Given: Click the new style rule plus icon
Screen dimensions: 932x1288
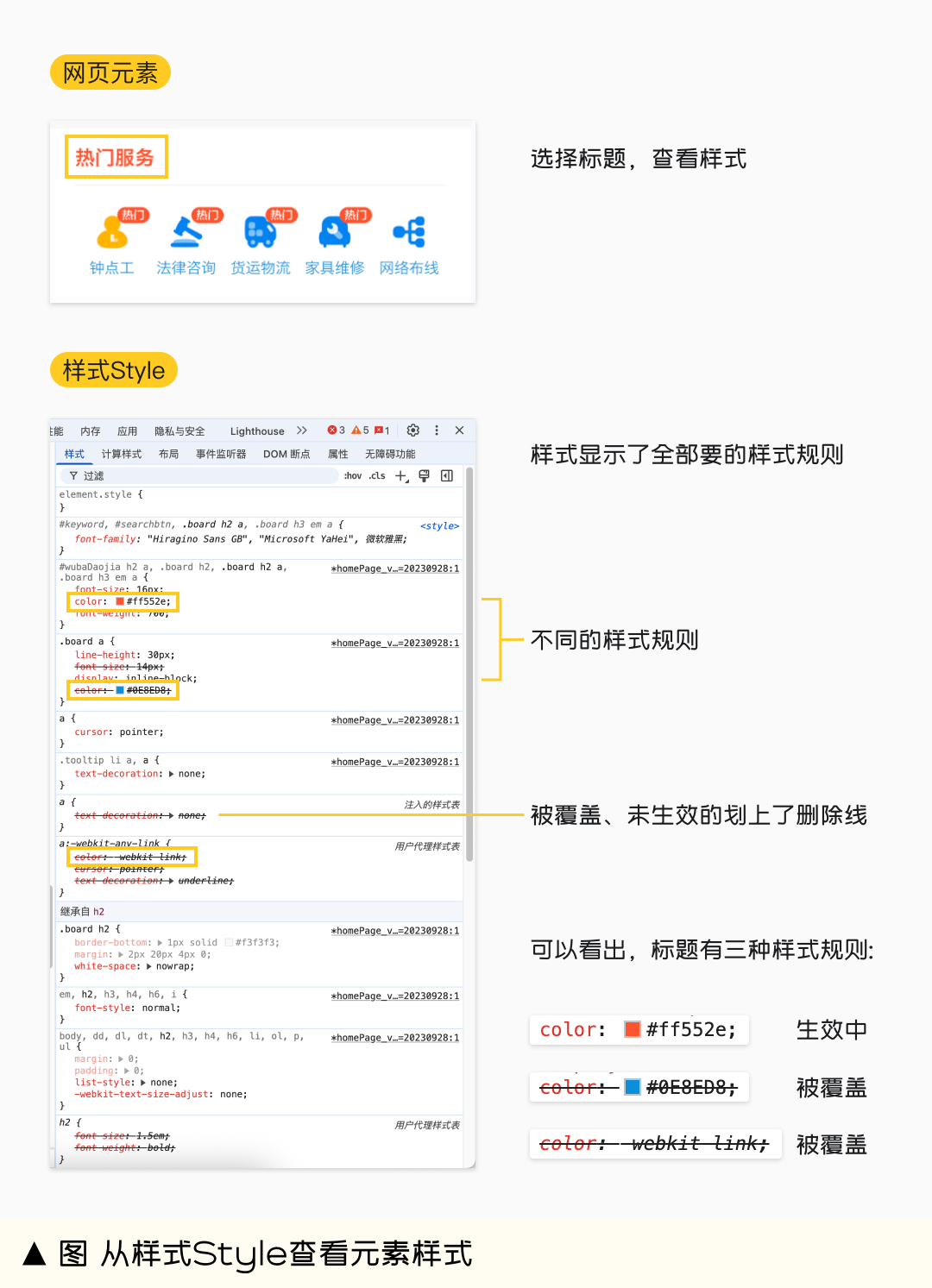Looking at the screenshot, I should (x=401, y=476).
